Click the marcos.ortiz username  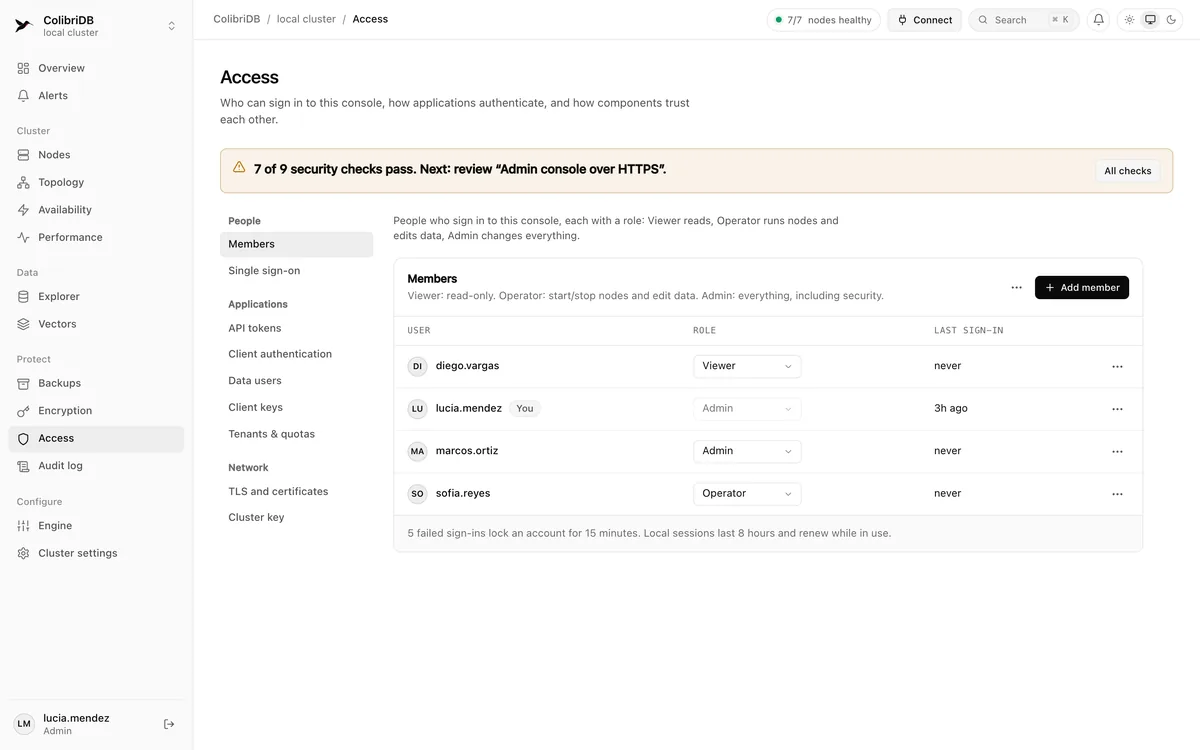tap(467, 451)
